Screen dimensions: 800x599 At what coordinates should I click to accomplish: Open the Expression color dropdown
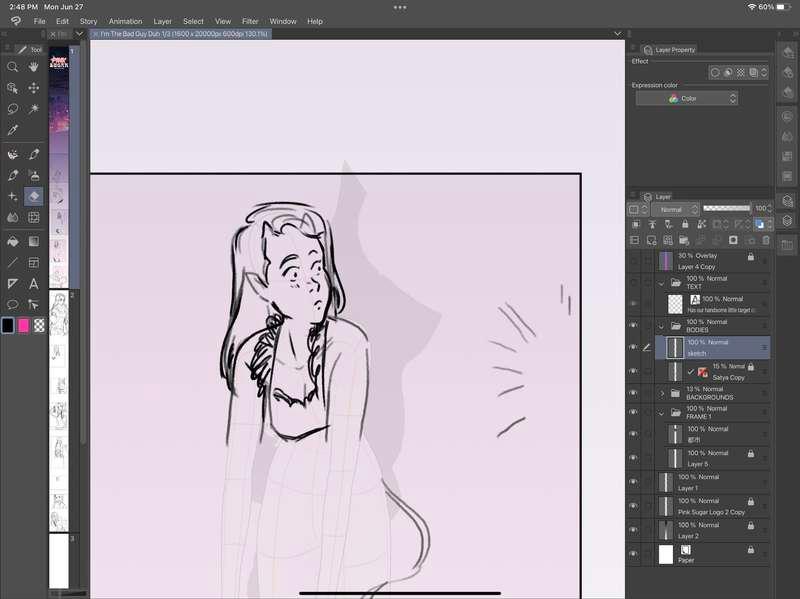pos(687,98)
